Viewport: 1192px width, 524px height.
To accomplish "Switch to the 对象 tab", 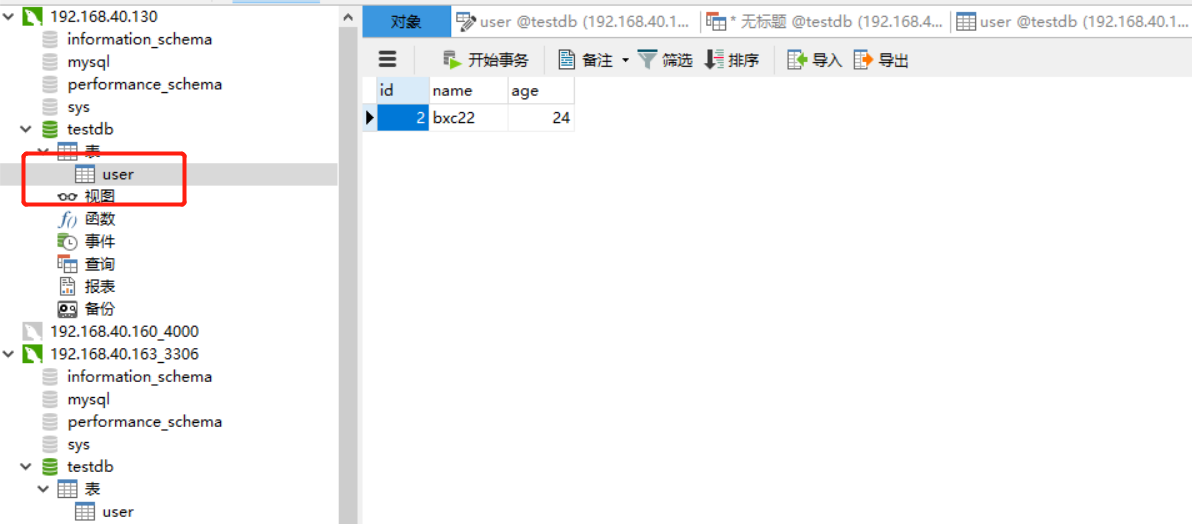I will click(x=407, y=22).
